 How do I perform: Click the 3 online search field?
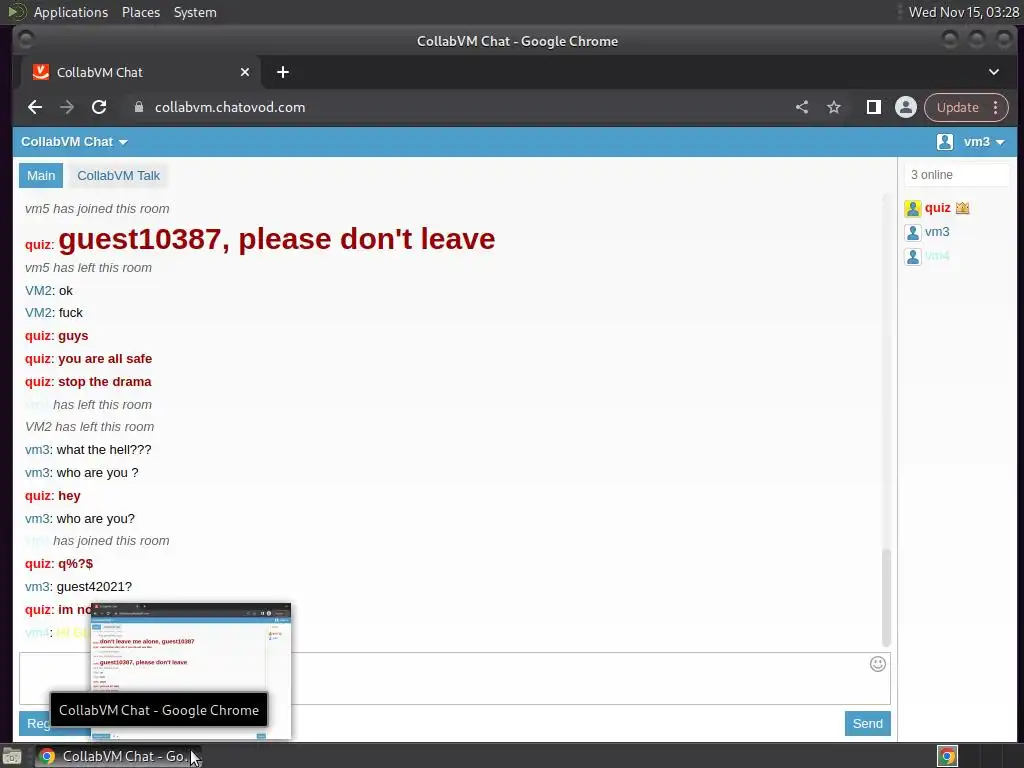pos(957,175)
